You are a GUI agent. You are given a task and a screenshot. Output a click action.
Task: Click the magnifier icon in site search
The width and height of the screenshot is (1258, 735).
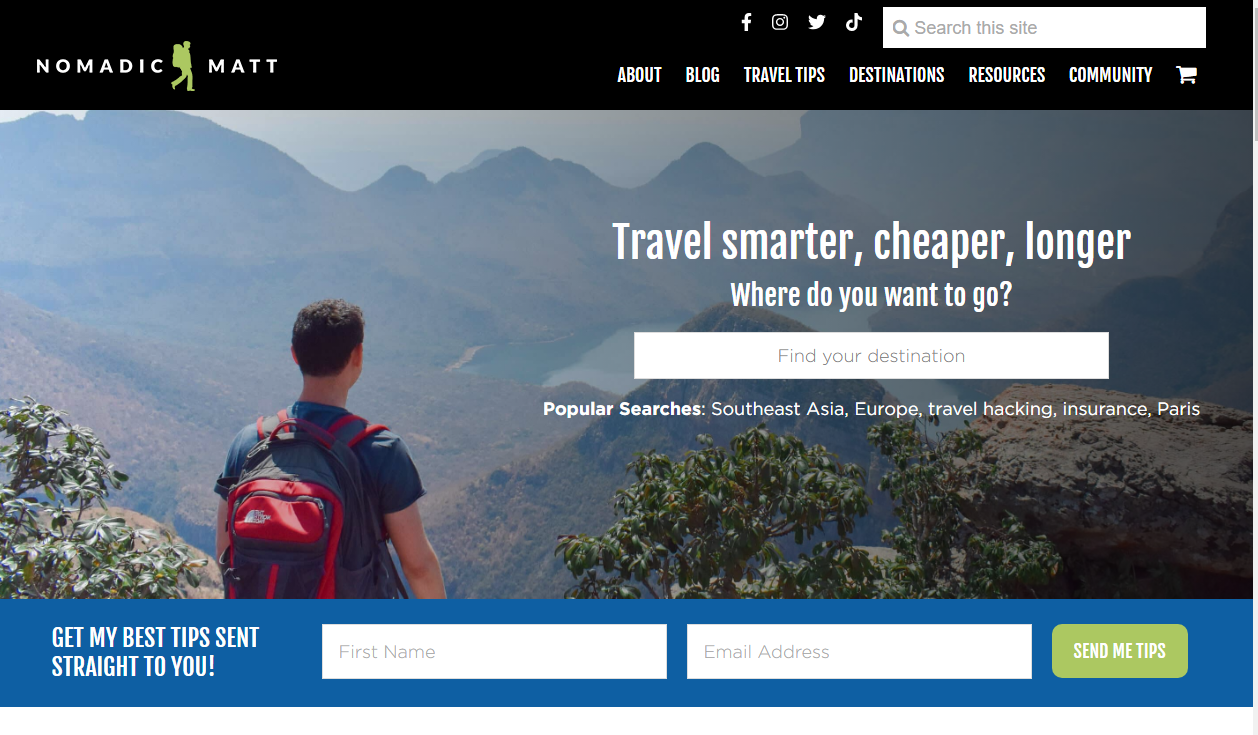[x=900, y=28]
